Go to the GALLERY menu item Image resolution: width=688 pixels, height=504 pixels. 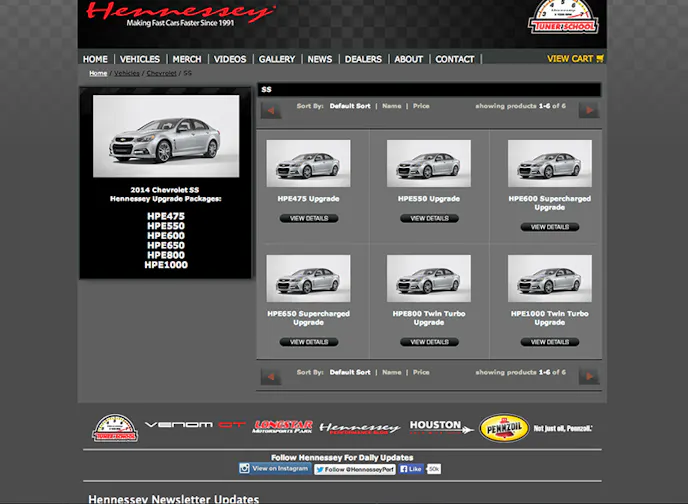[277, 59]
